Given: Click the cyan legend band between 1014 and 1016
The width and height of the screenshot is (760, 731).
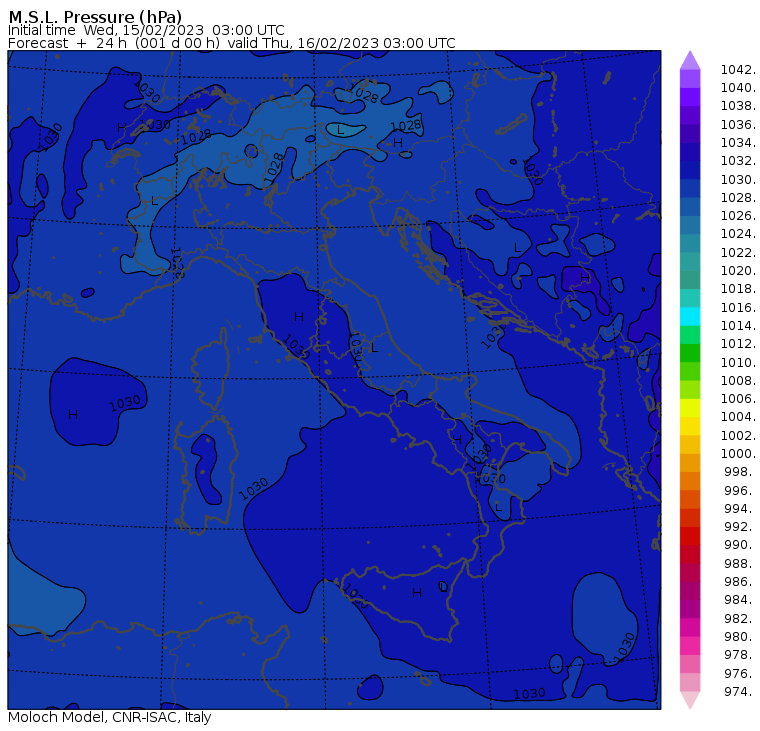Looking at the screenshot, I should point(690,317).
